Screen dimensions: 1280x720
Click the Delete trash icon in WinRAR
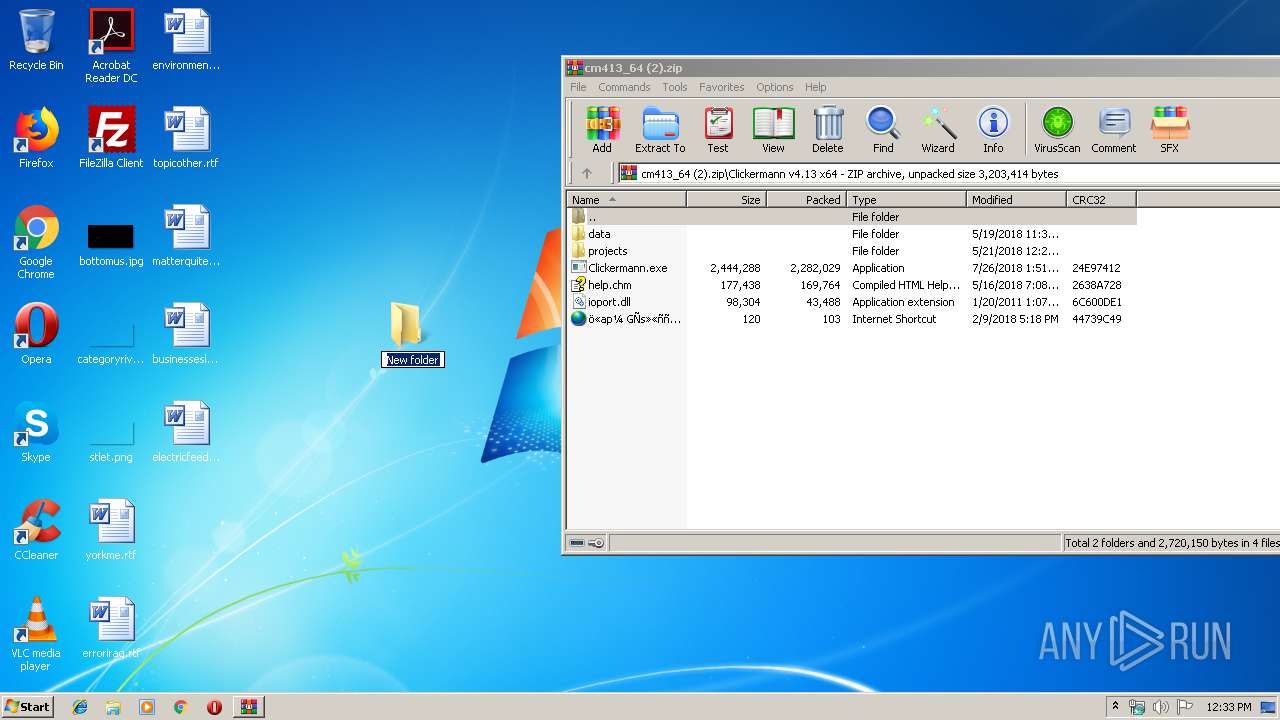pos(827,130)
